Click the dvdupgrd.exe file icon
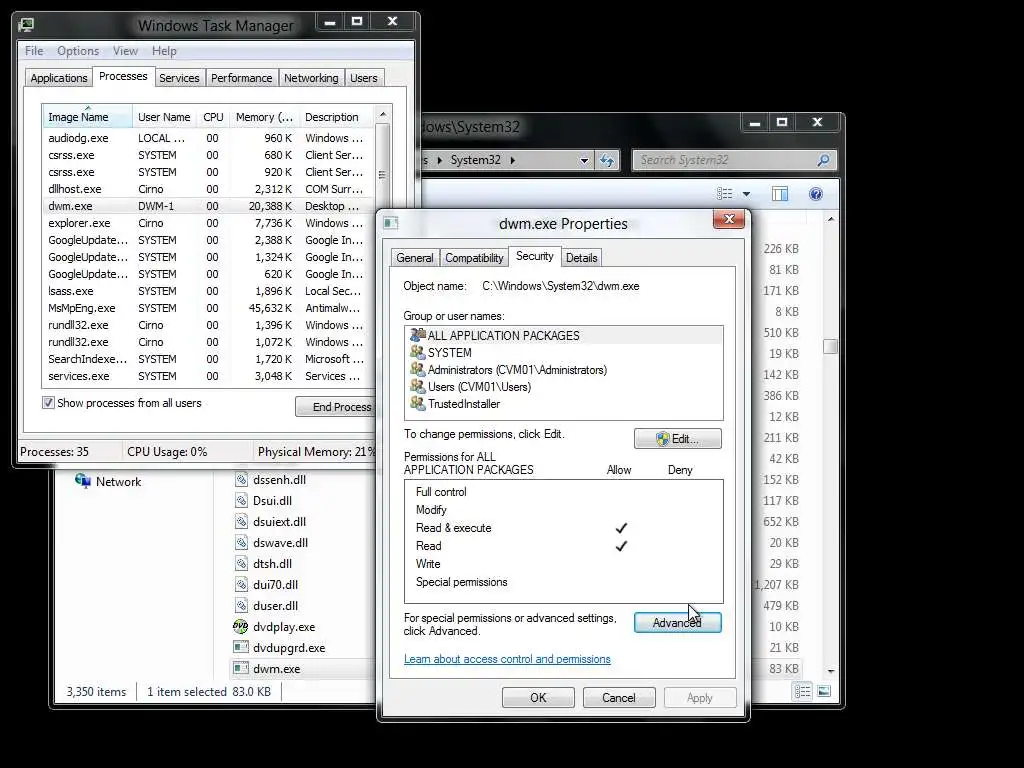The image size is (1024, 768). tap(241, 647)
